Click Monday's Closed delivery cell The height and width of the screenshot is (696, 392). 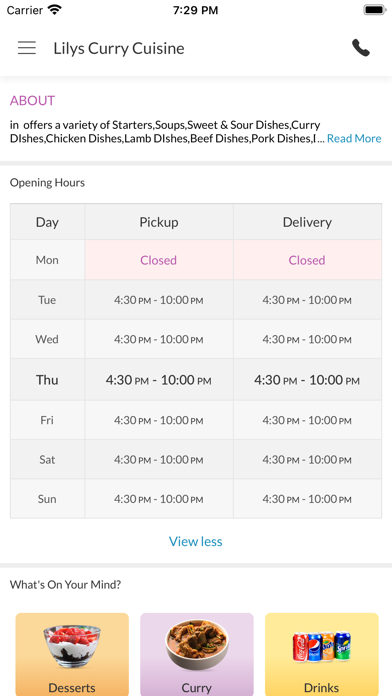click(x=307, y=260)
